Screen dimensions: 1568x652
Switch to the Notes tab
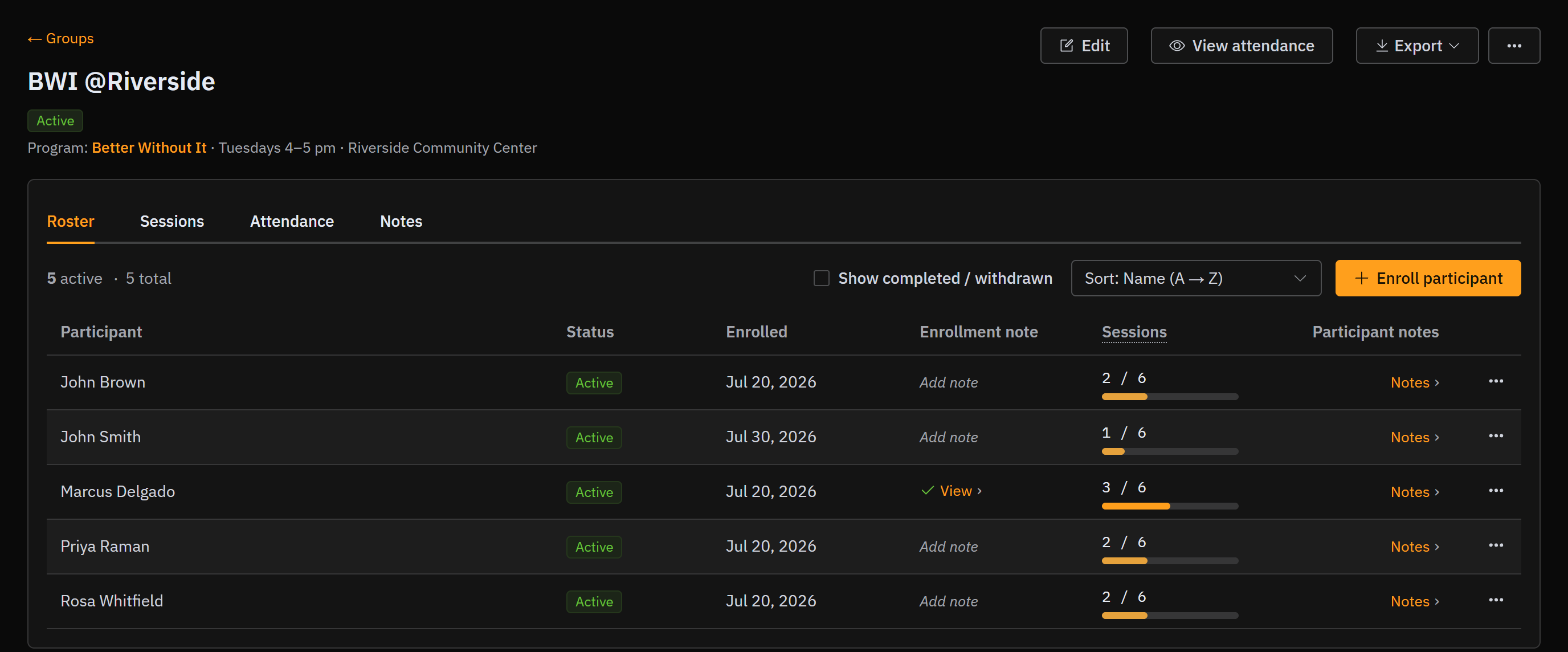pos(401,222)
